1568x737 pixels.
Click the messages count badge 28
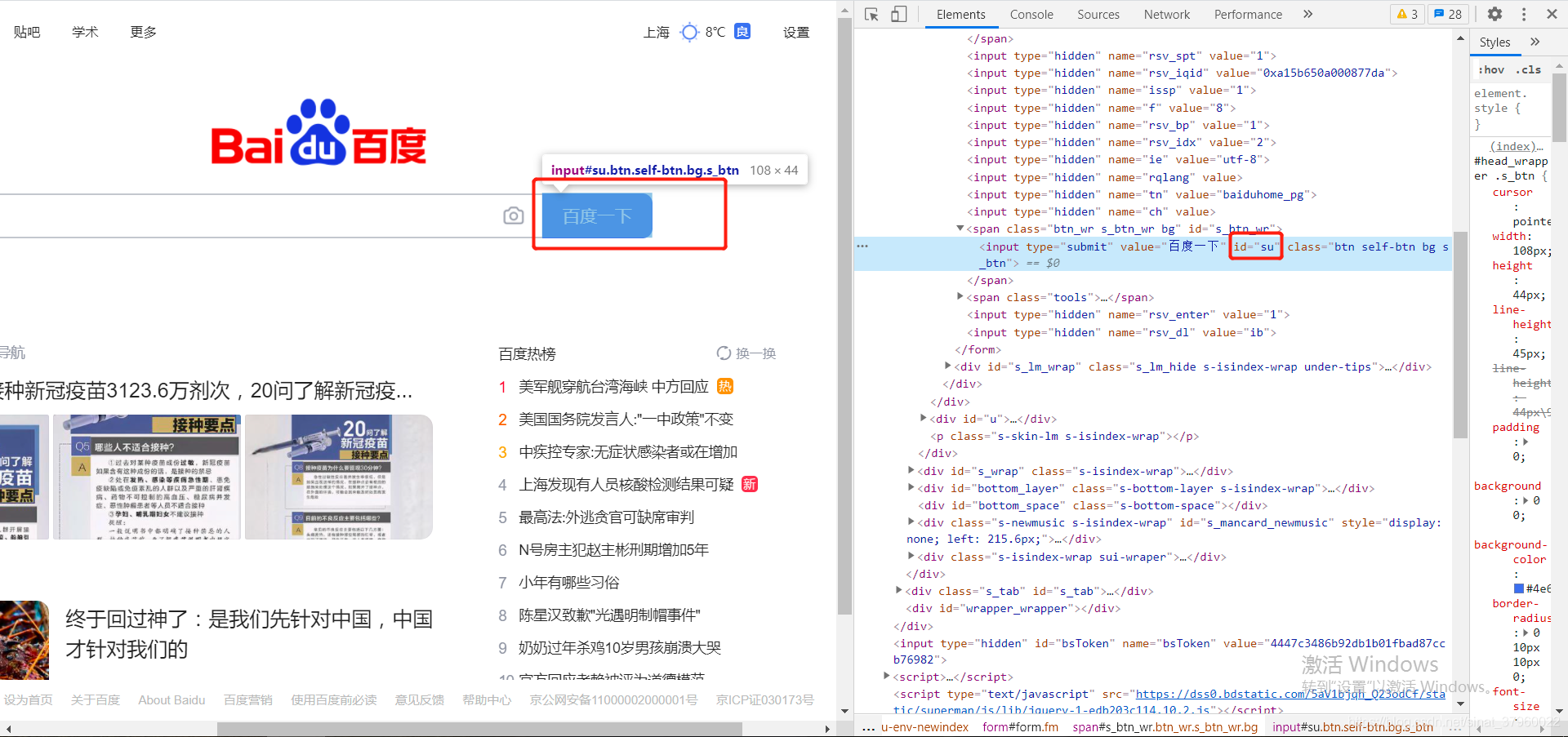pos(1448,14)
